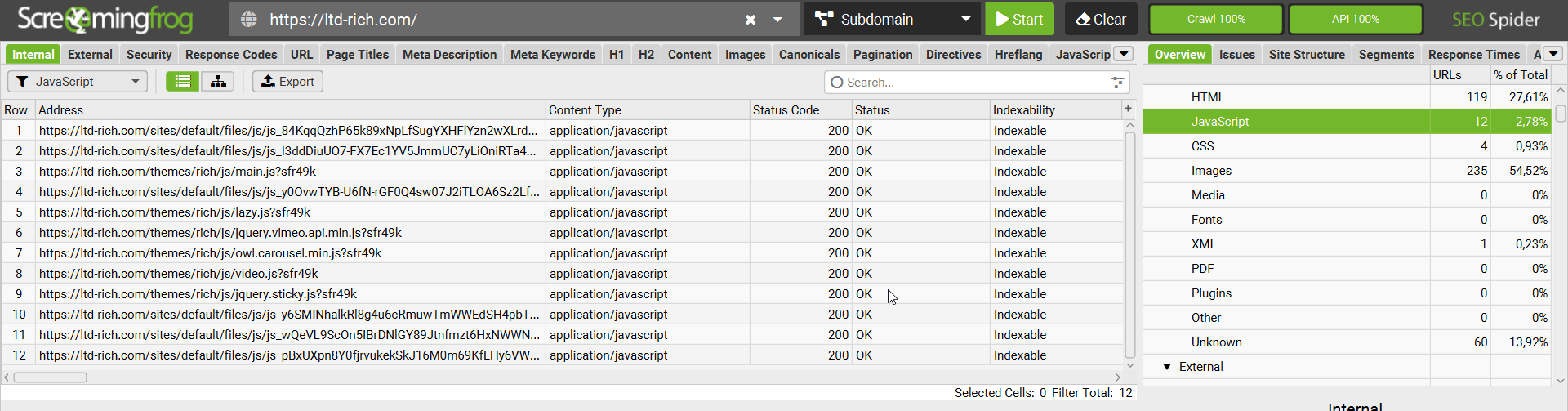The height and width of the screenshot is (411, 1568).
Task: Open the URL history dropdown arrow
Action: coord(777,20)
